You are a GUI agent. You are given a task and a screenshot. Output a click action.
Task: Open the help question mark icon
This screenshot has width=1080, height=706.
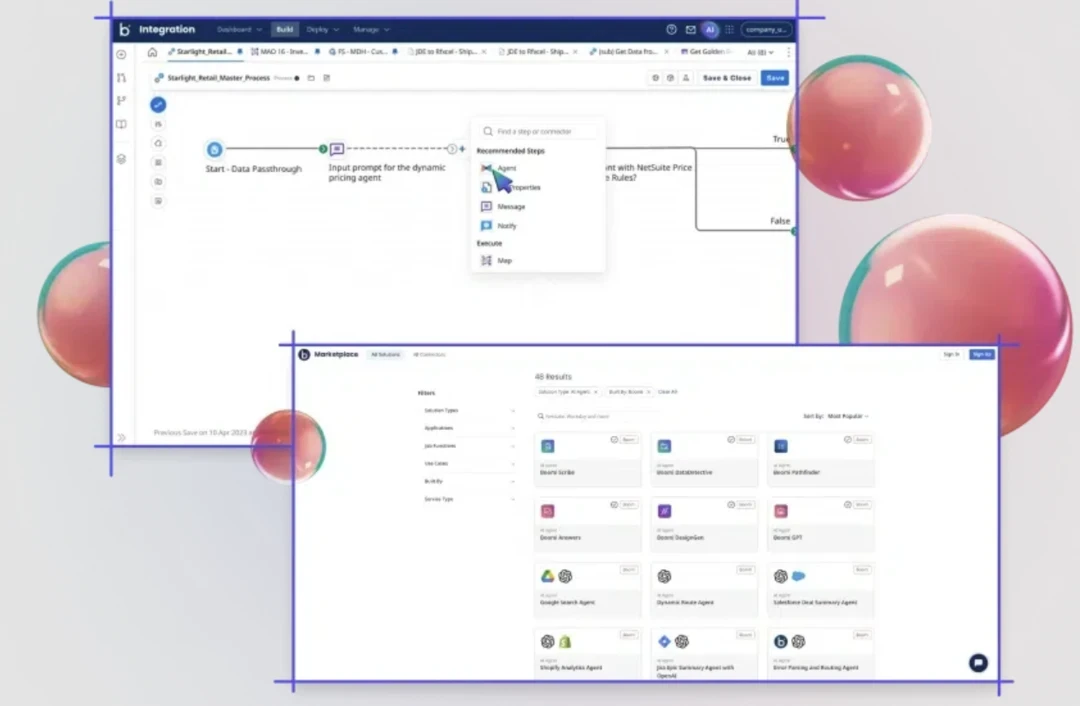pos(672,30)
